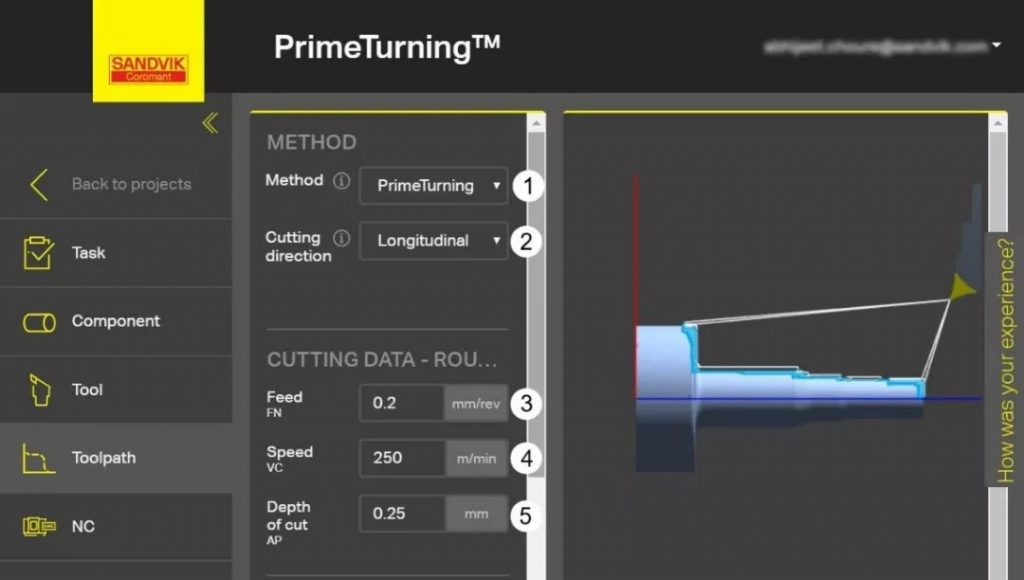Click the METHOD section heading
The image size is (1024, 580).
312,142
